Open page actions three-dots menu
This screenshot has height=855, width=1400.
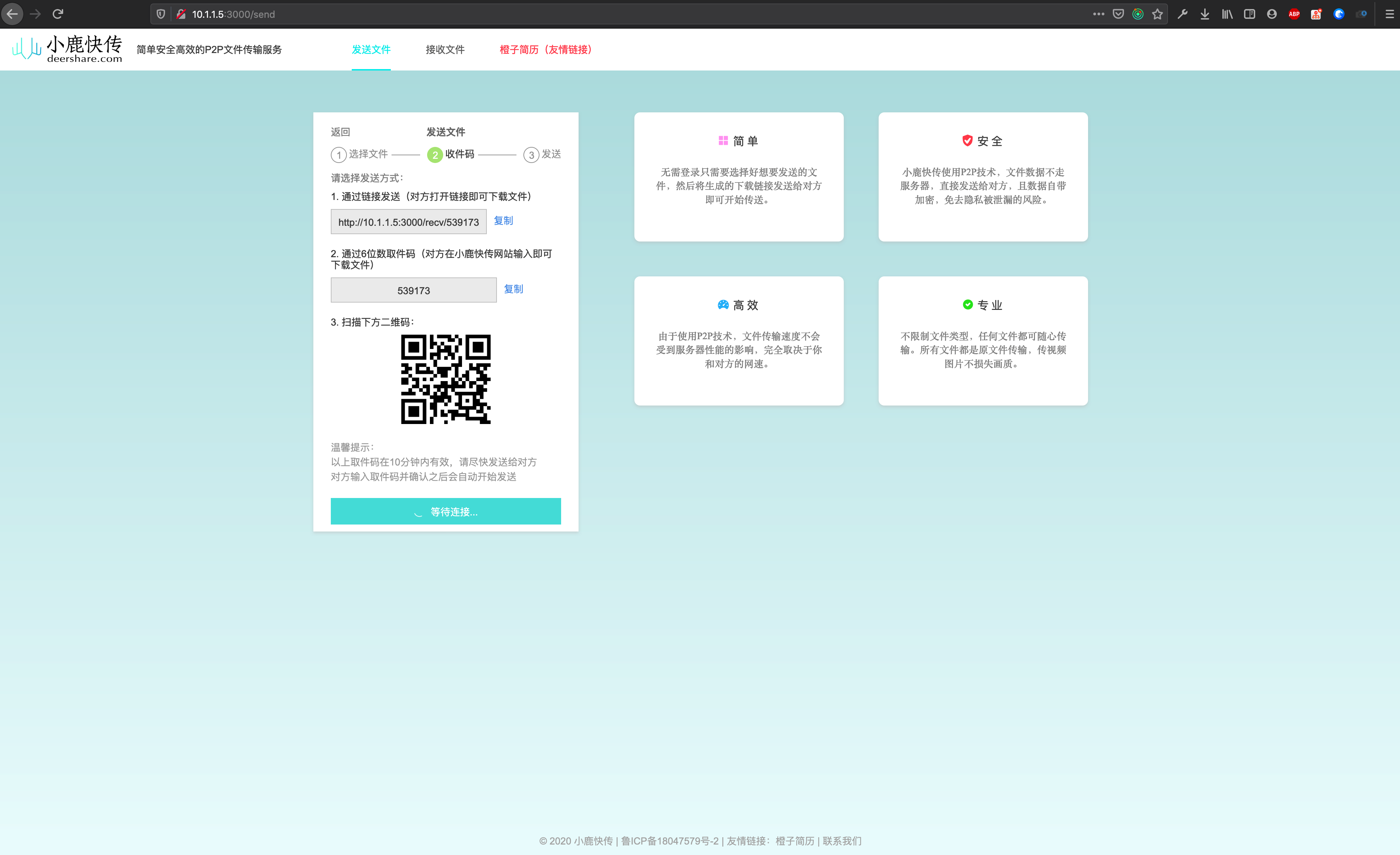[x=1098, y=14]
